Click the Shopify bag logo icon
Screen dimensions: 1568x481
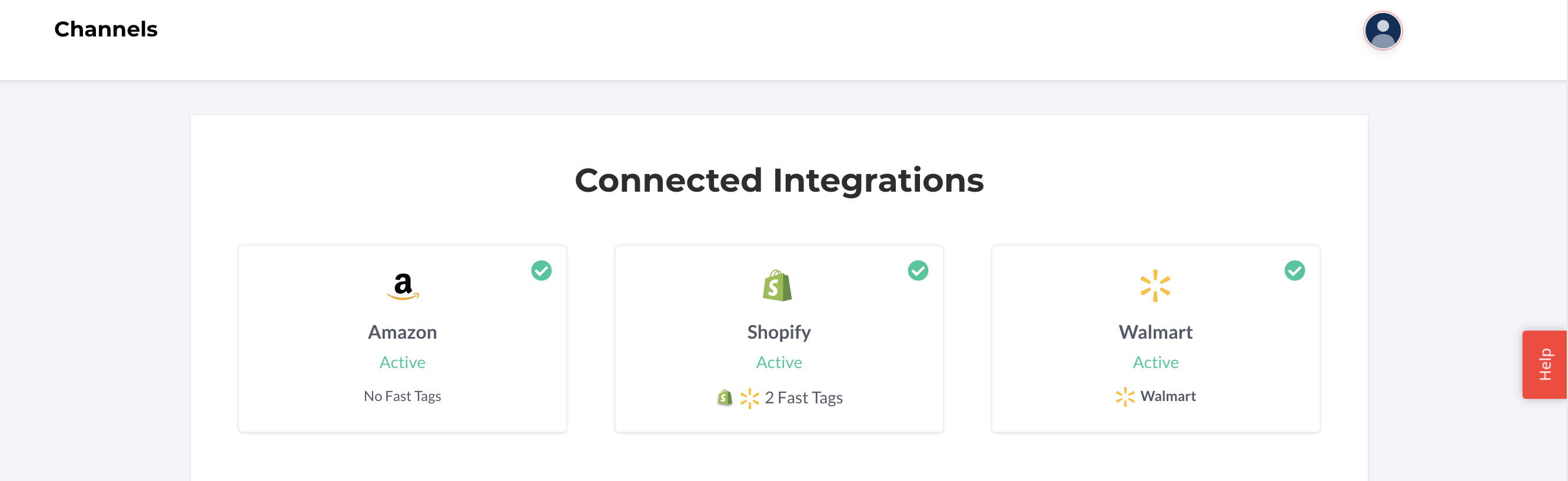point(777,285)
